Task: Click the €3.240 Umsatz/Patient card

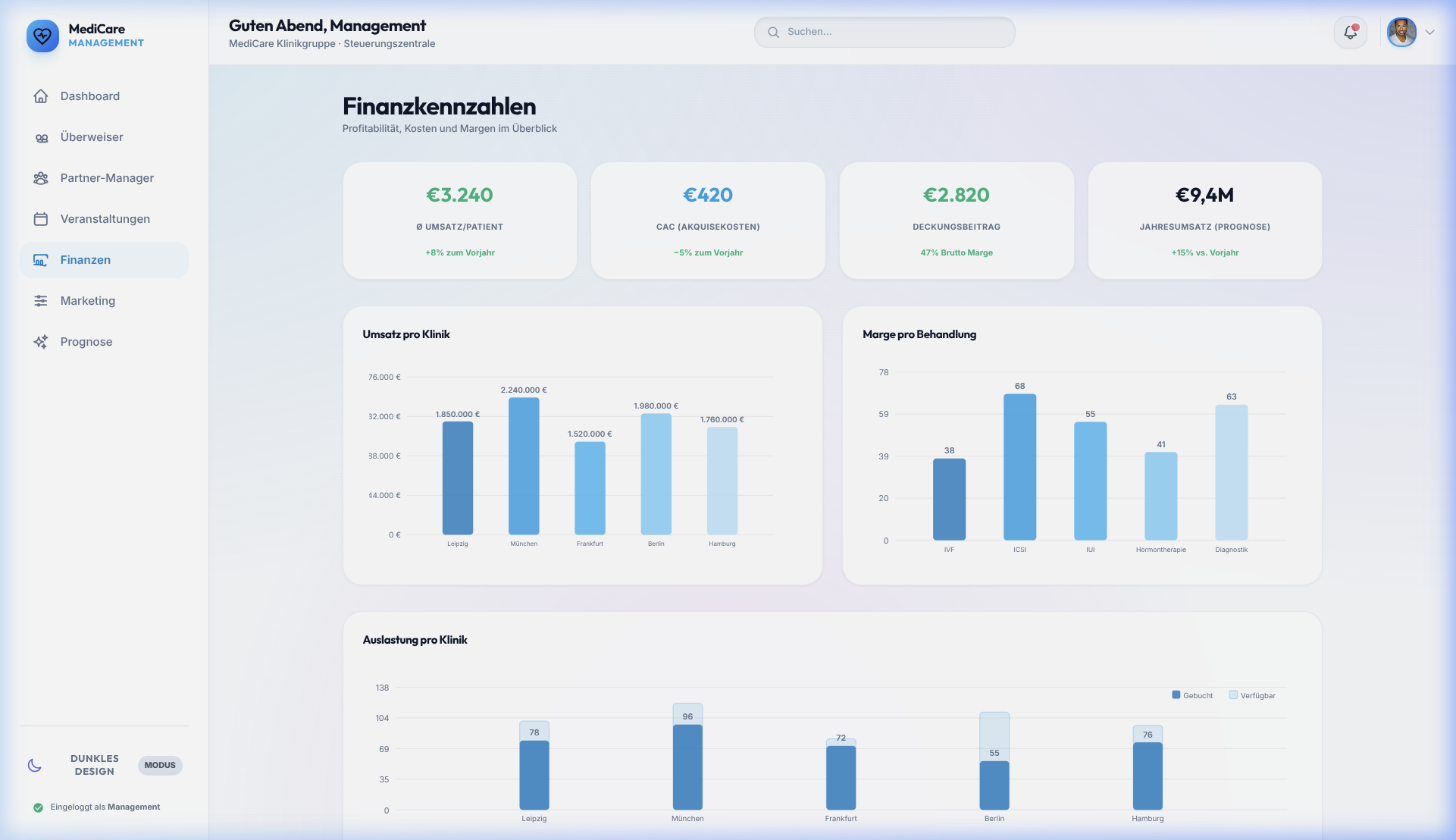Action: click(460, 221)
